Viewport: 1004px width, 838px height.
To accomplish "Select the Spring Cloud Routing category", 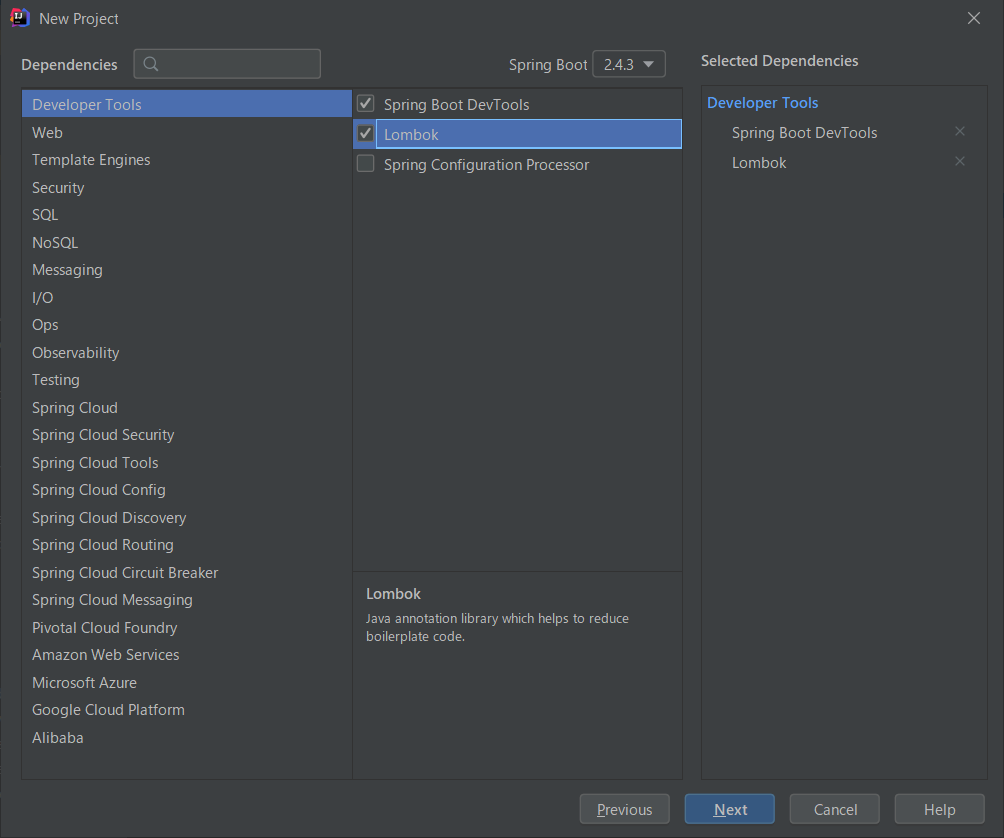I will point(187,545).
